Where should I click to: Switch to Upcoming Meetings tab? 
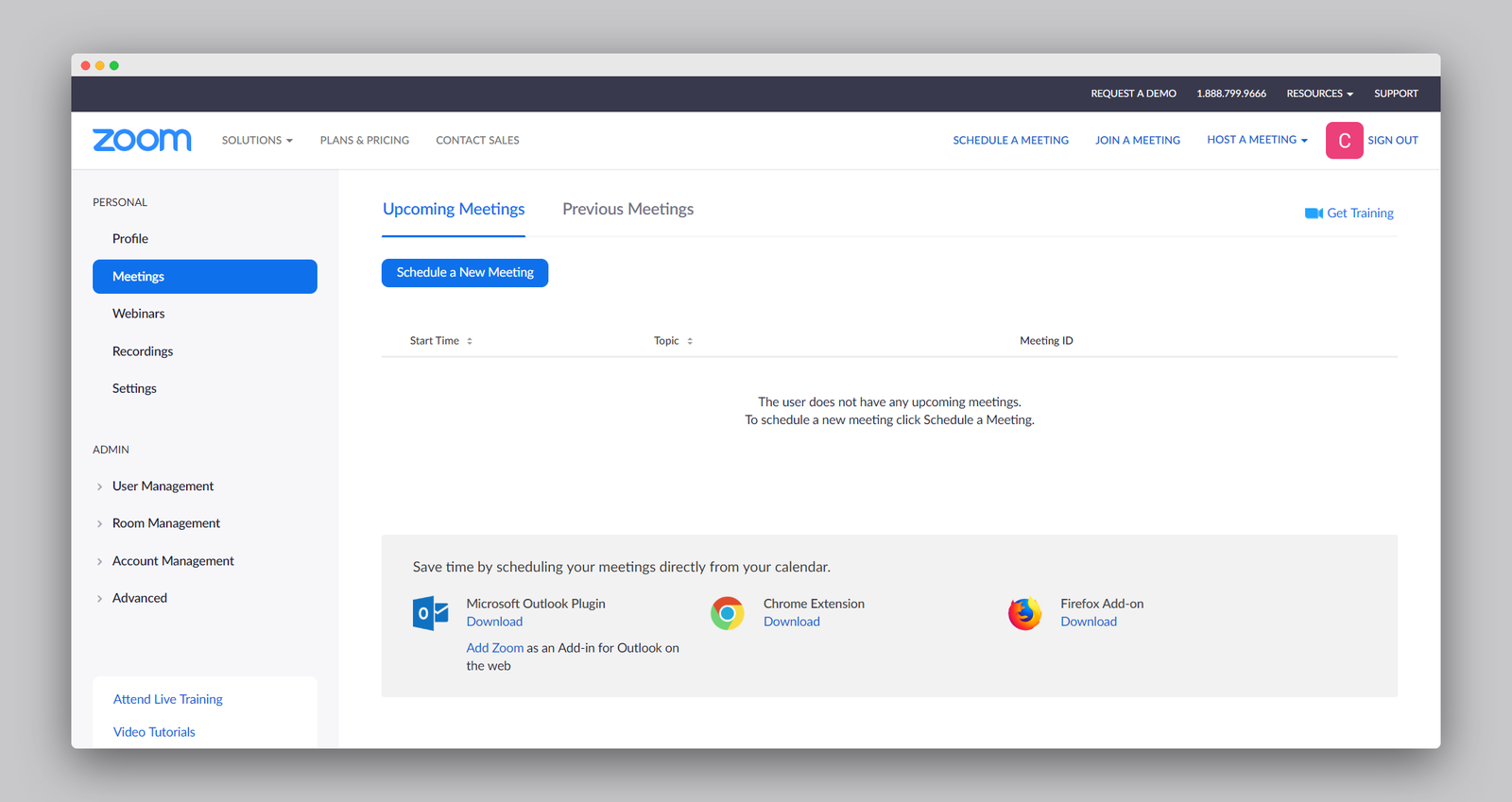[x=454, y=210]
